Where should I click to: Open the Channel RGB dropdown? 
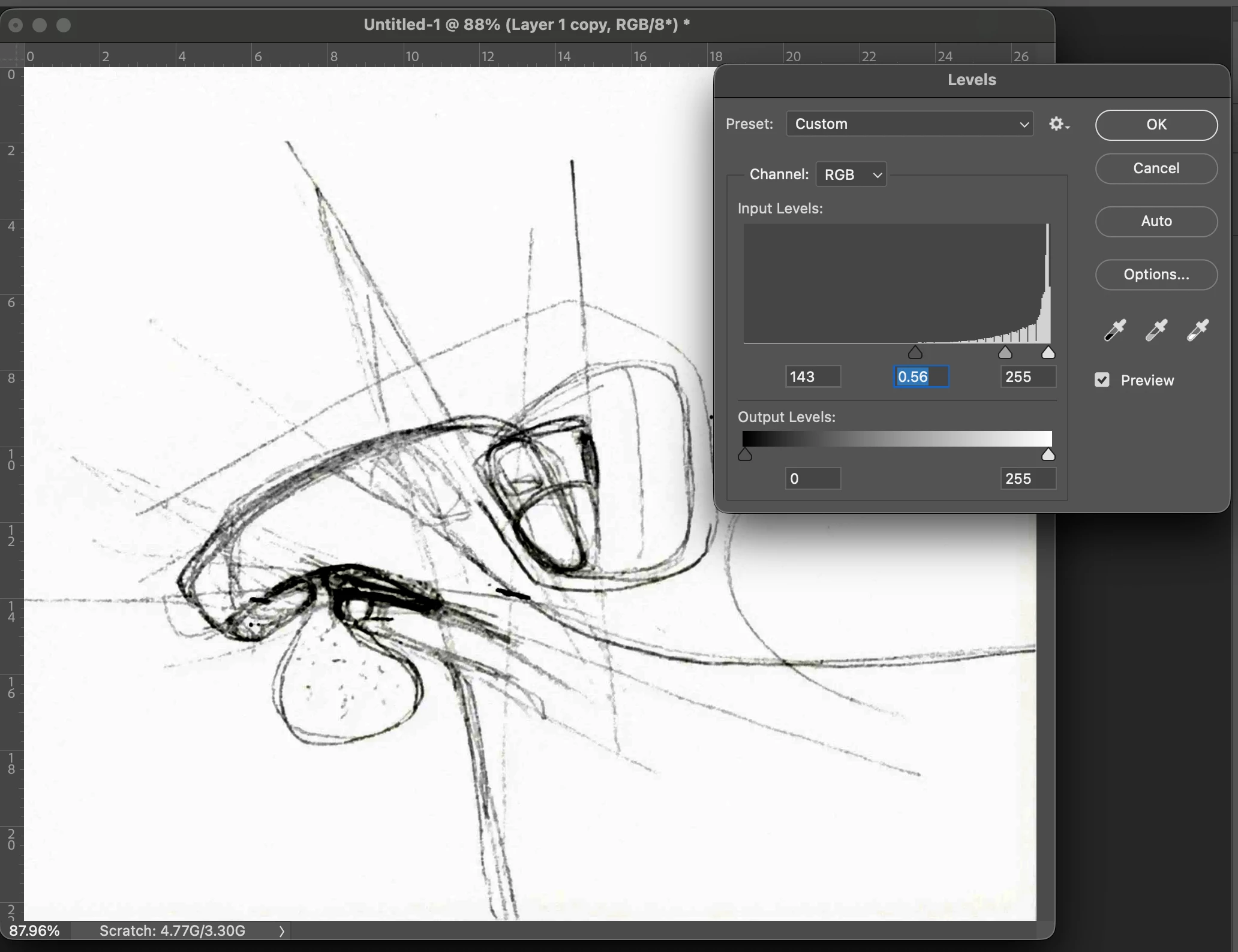point(851,175)
